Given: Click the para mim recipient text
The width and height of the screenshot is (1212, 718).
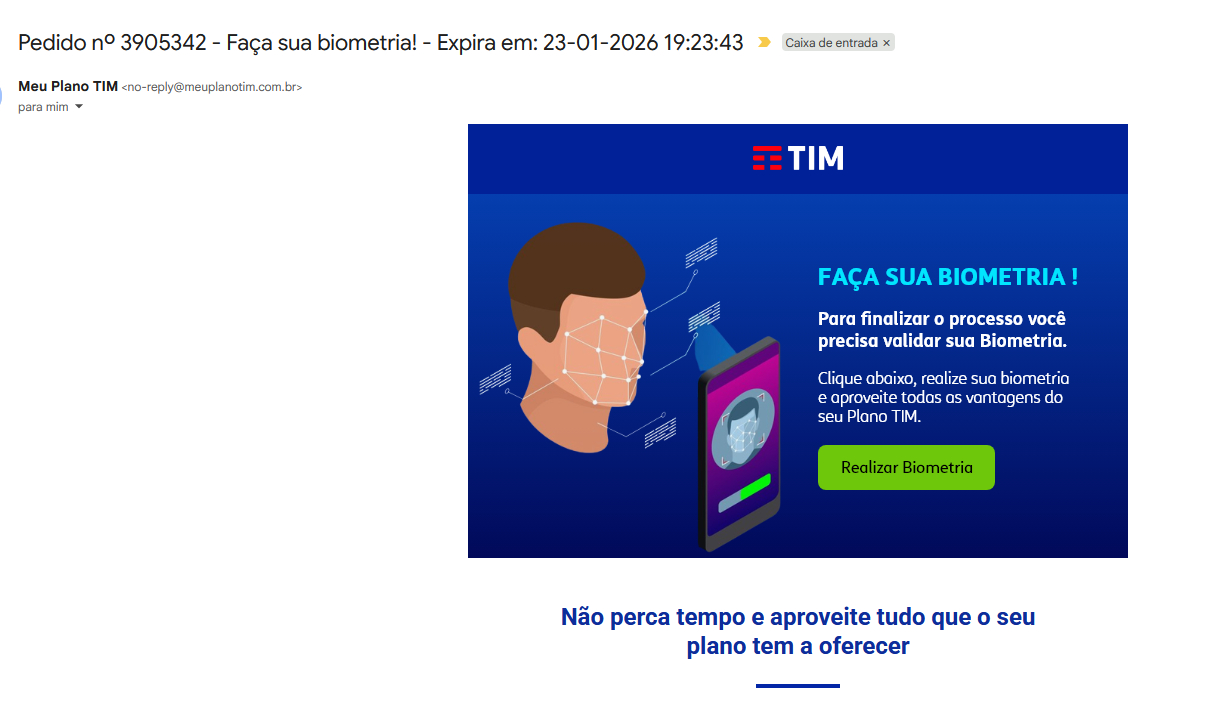Looking at the screenshot, I should (43, 107).
